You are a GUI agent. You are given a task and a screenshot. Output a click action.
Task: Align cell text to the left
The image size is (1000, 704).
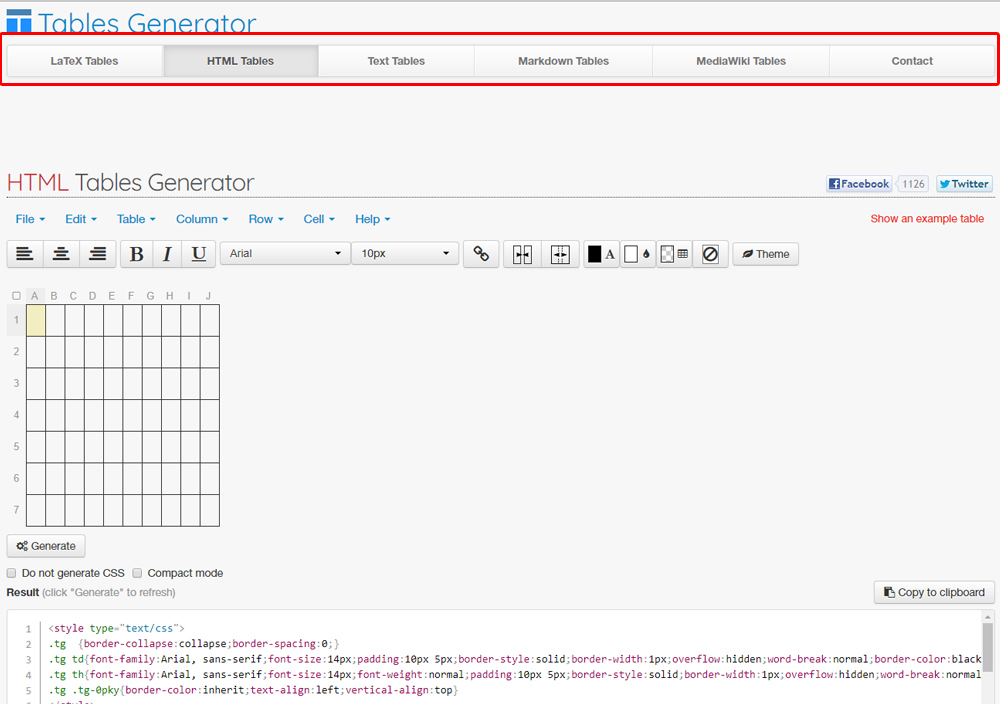pyautogui.click(x=25, y=254)
